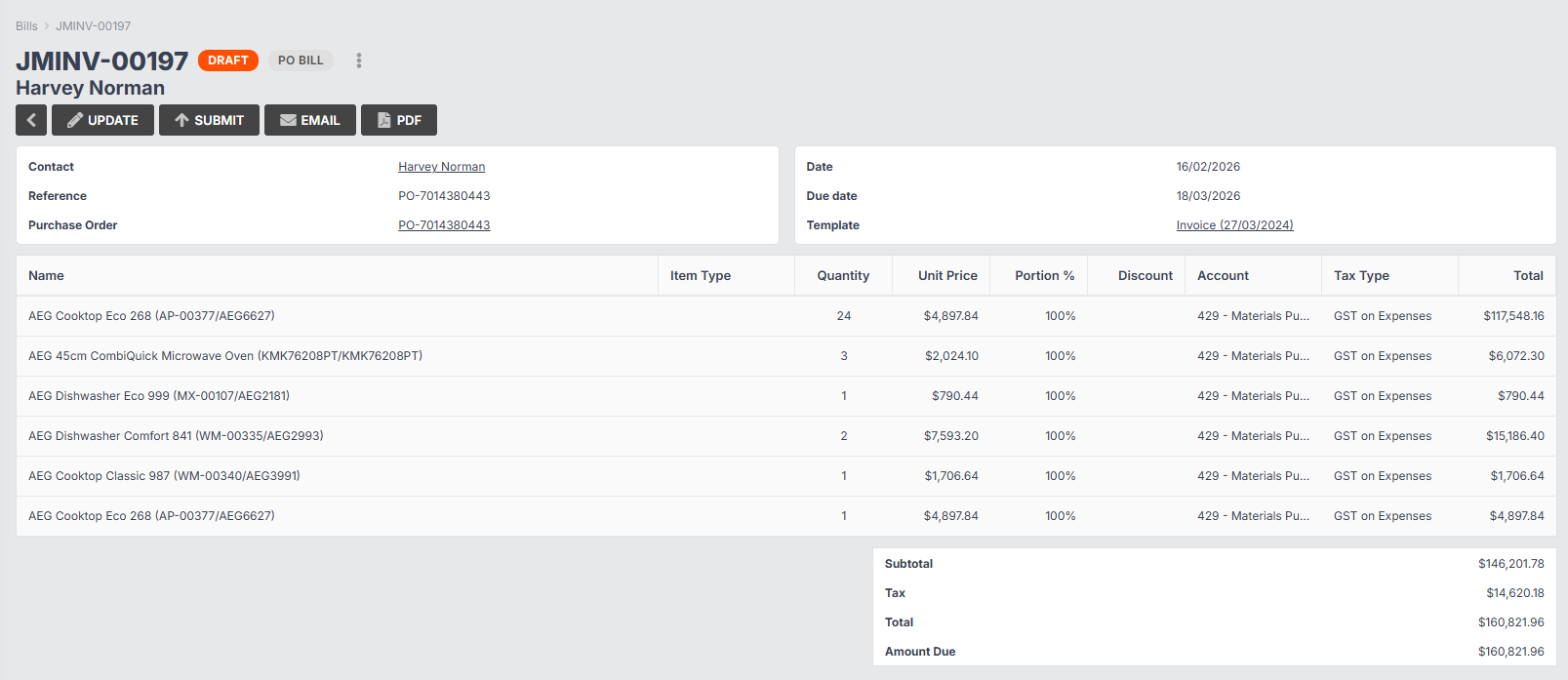Click the PO BILL badge
Image resolution: width=1568 pixels, height=680 pixels.
(x=301, y=60)
